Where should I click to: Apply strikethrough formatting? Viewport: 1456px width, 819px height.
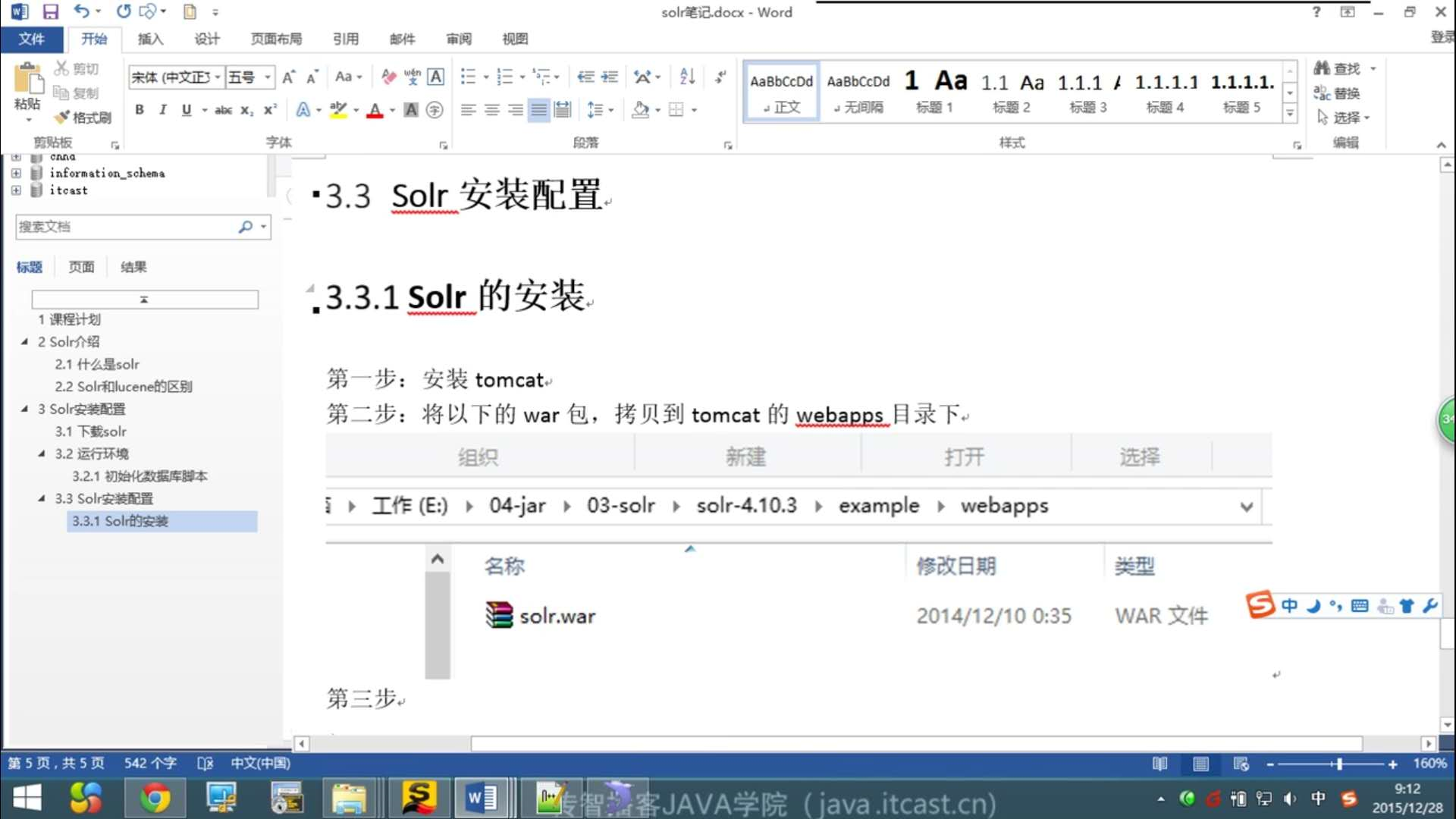click(x=223, y=110)
